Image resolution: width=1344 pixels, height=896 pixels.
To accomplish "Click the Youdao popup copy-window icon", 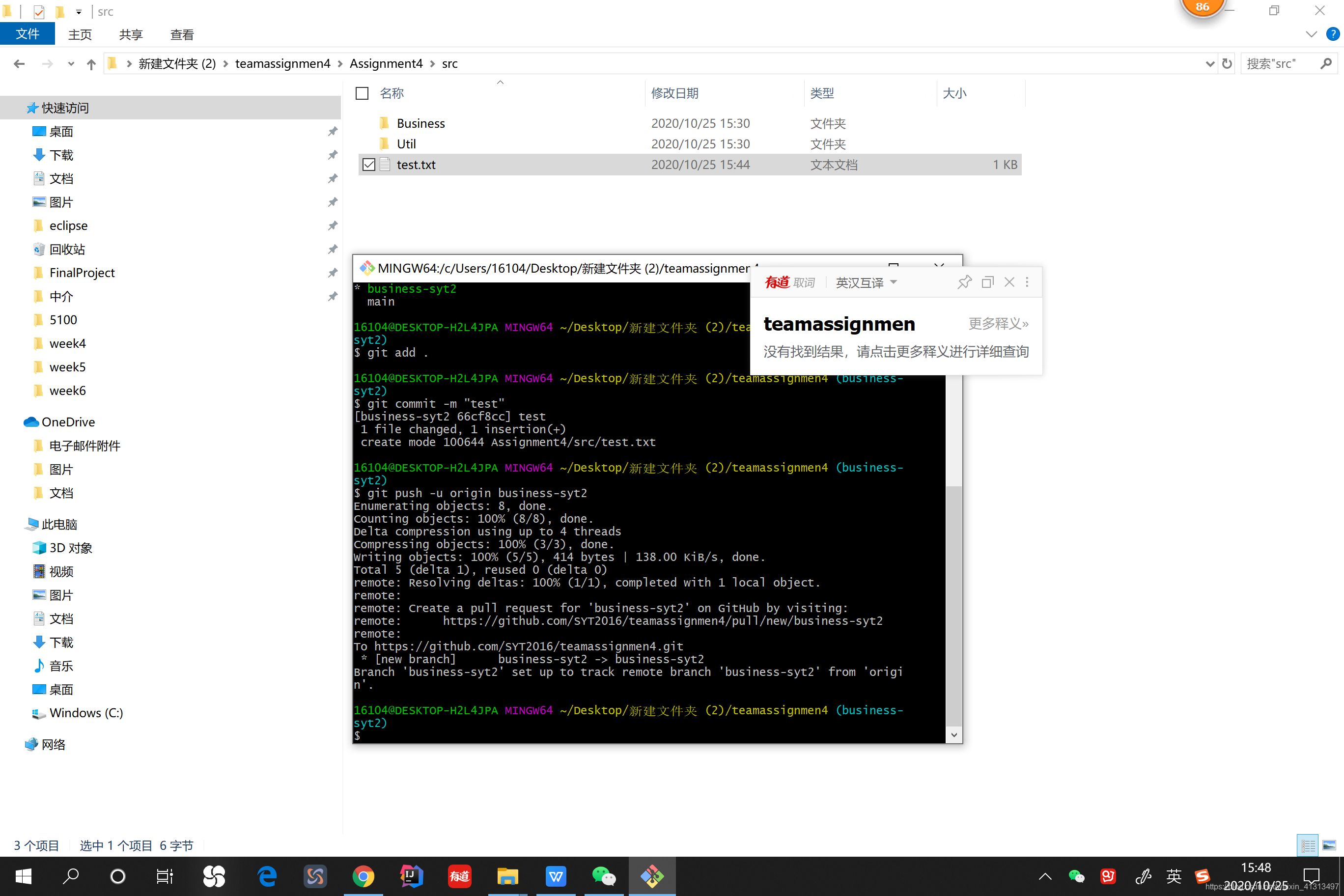I will [x=987, y=282].
